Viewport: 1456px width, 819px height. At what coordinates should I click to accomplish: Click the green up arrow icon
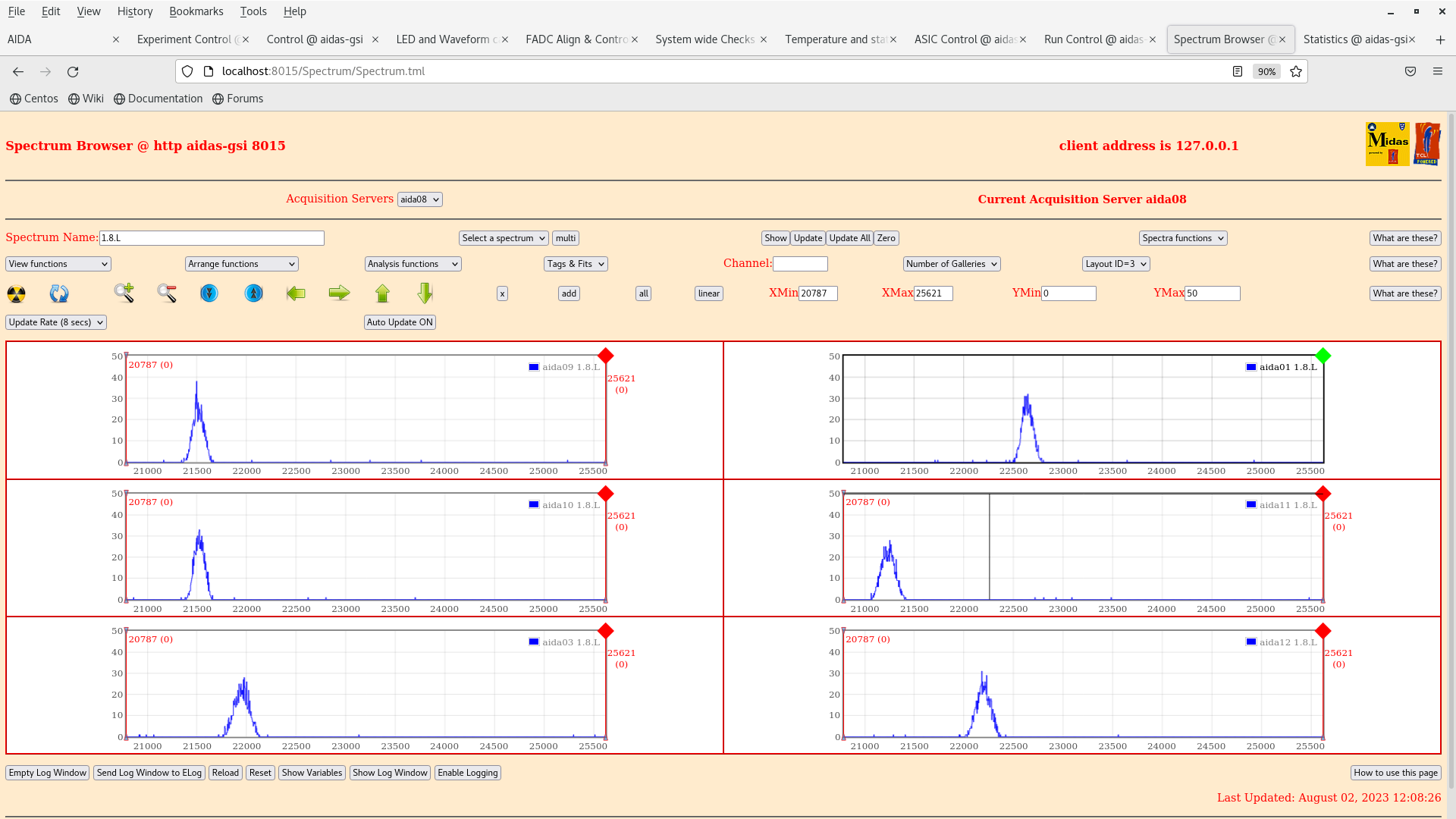(382, 293)
